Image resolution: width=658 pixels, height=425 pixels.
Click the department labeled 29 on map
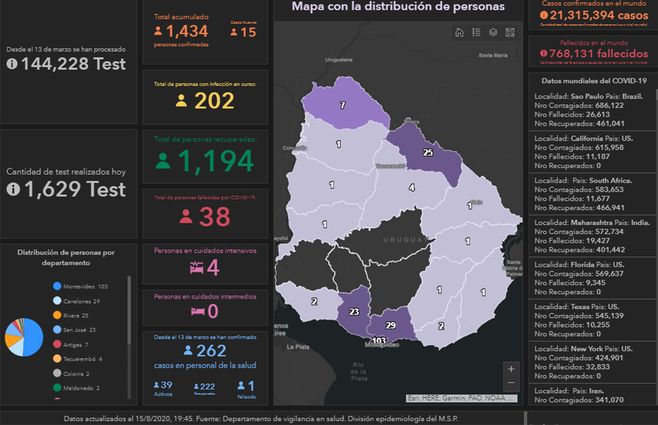(x=391, y=327)
